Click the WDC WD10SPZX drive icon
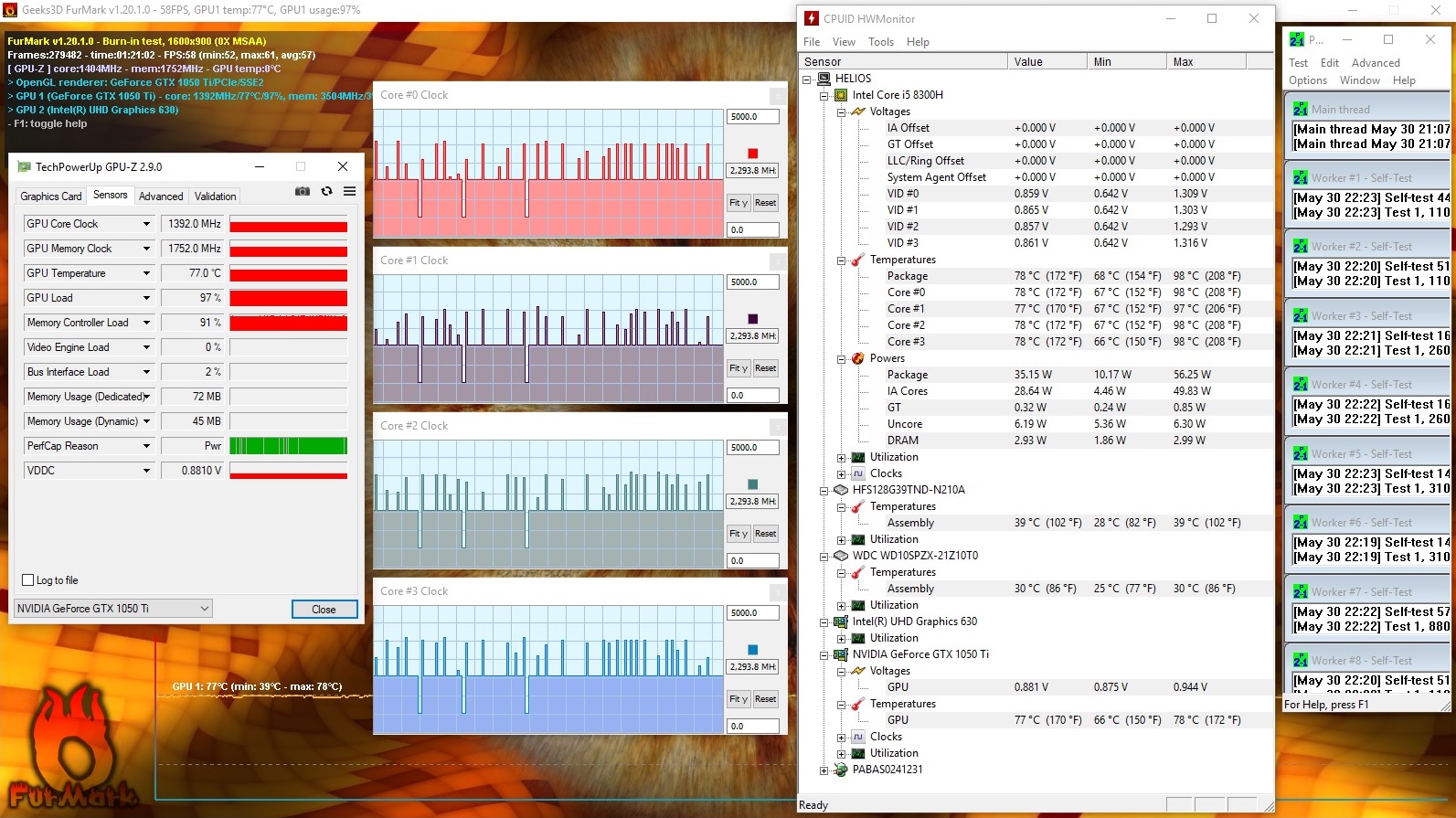 pos(841,556)
